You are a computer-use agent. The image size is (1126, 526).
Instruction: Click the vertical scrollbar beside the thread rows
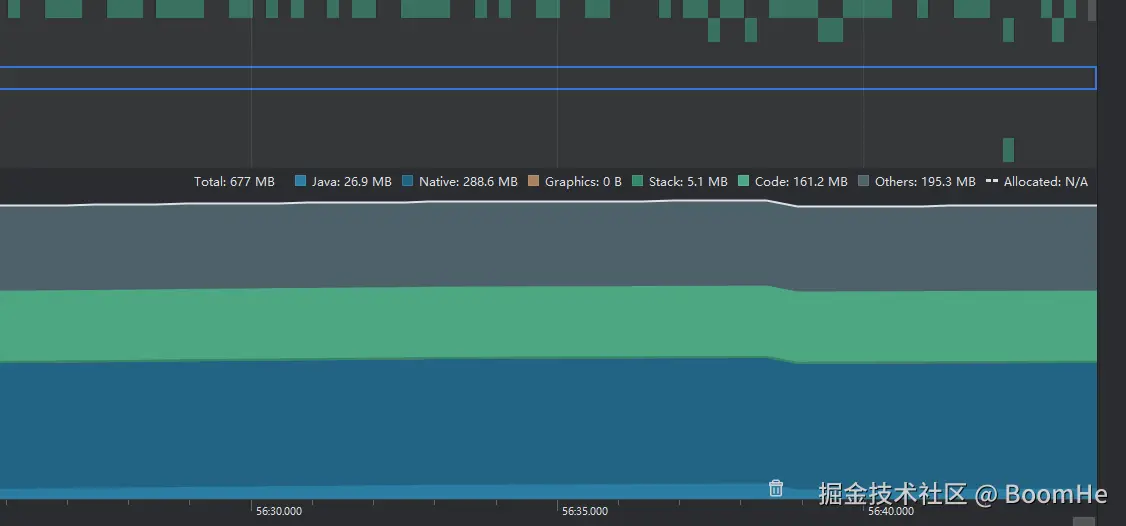[x=1092, y=10]
